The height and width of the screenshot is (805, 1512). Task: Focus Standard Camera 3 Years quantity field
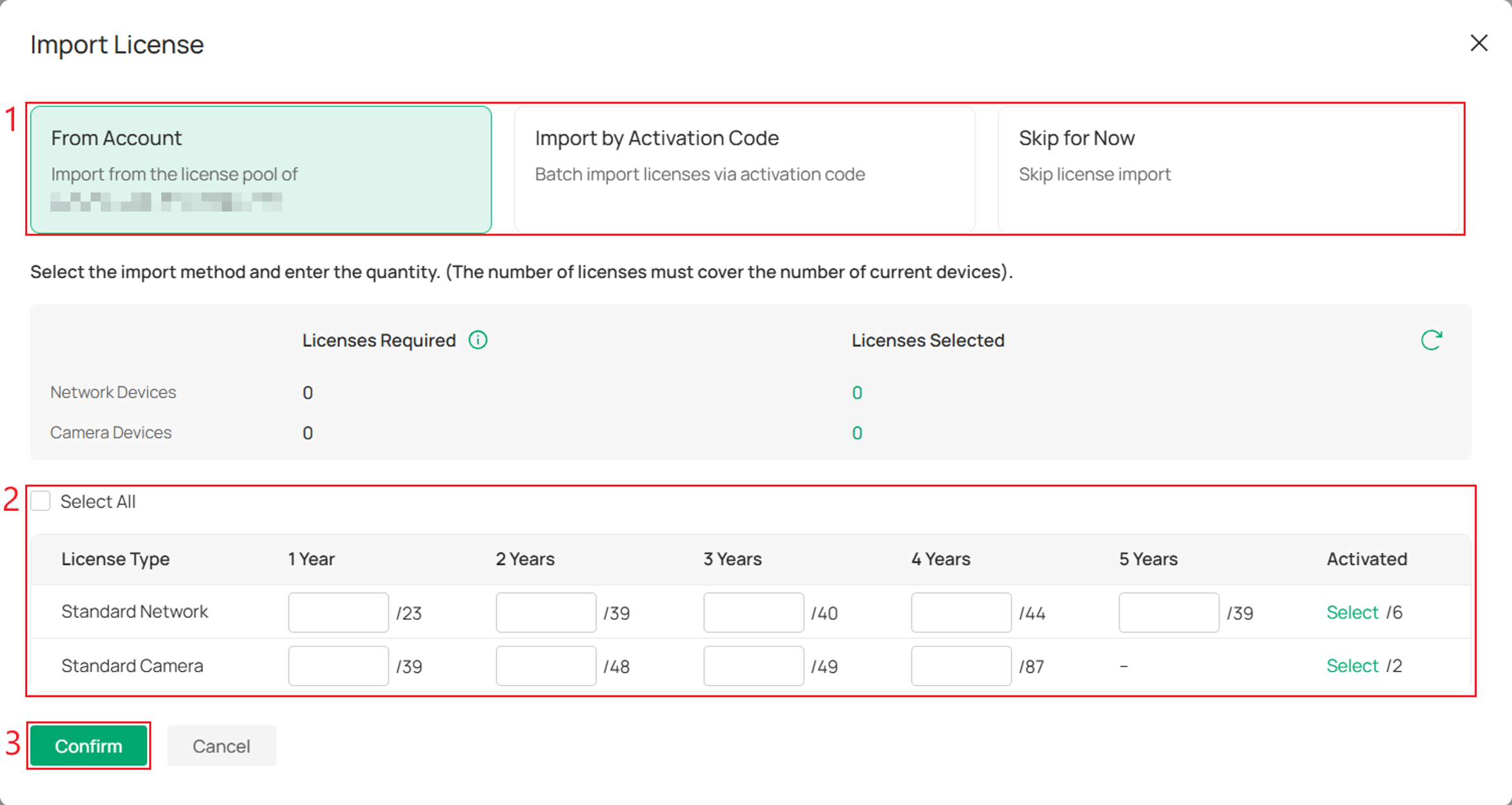coord(753,666)
